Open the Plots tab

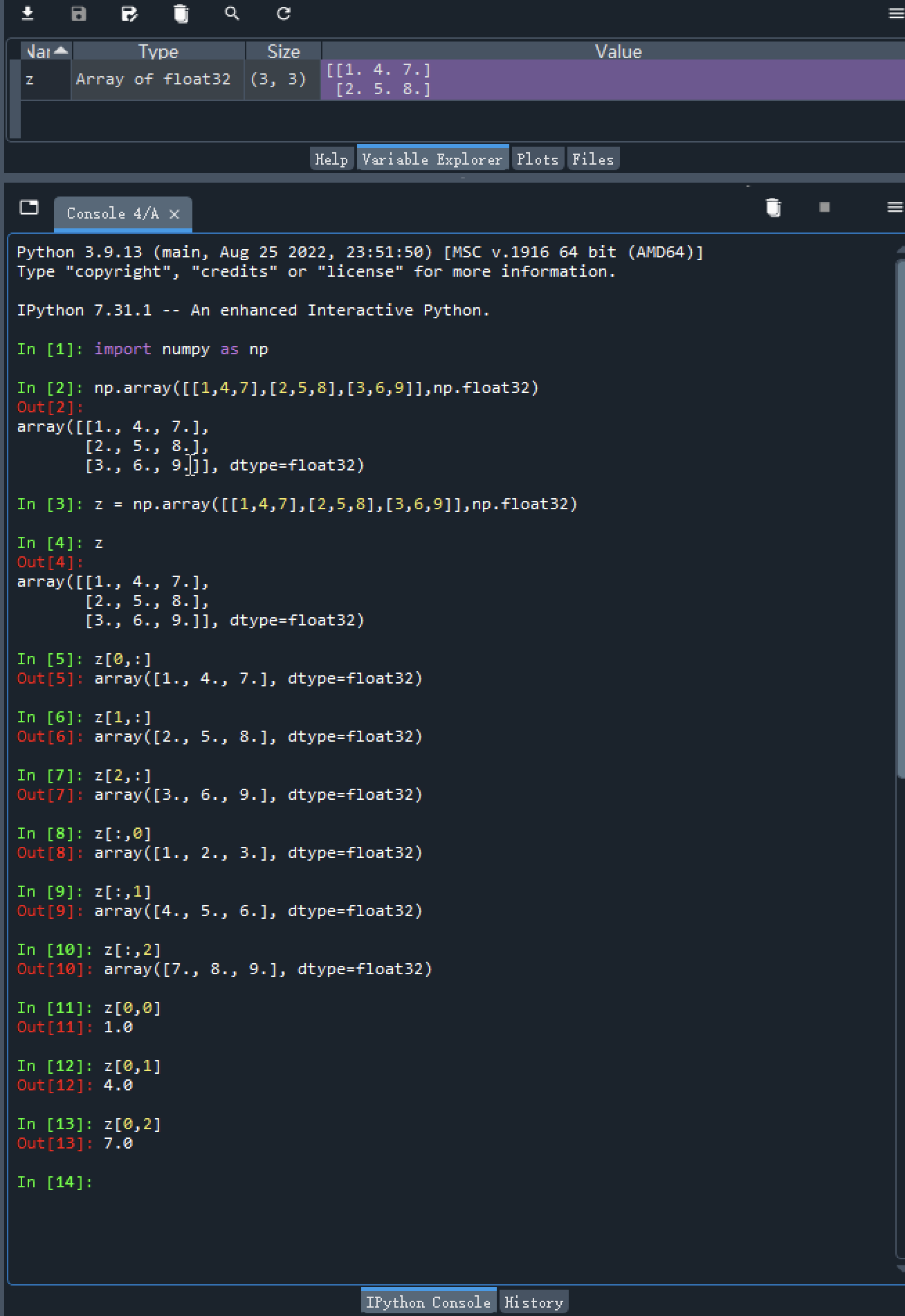pos(538,159)
